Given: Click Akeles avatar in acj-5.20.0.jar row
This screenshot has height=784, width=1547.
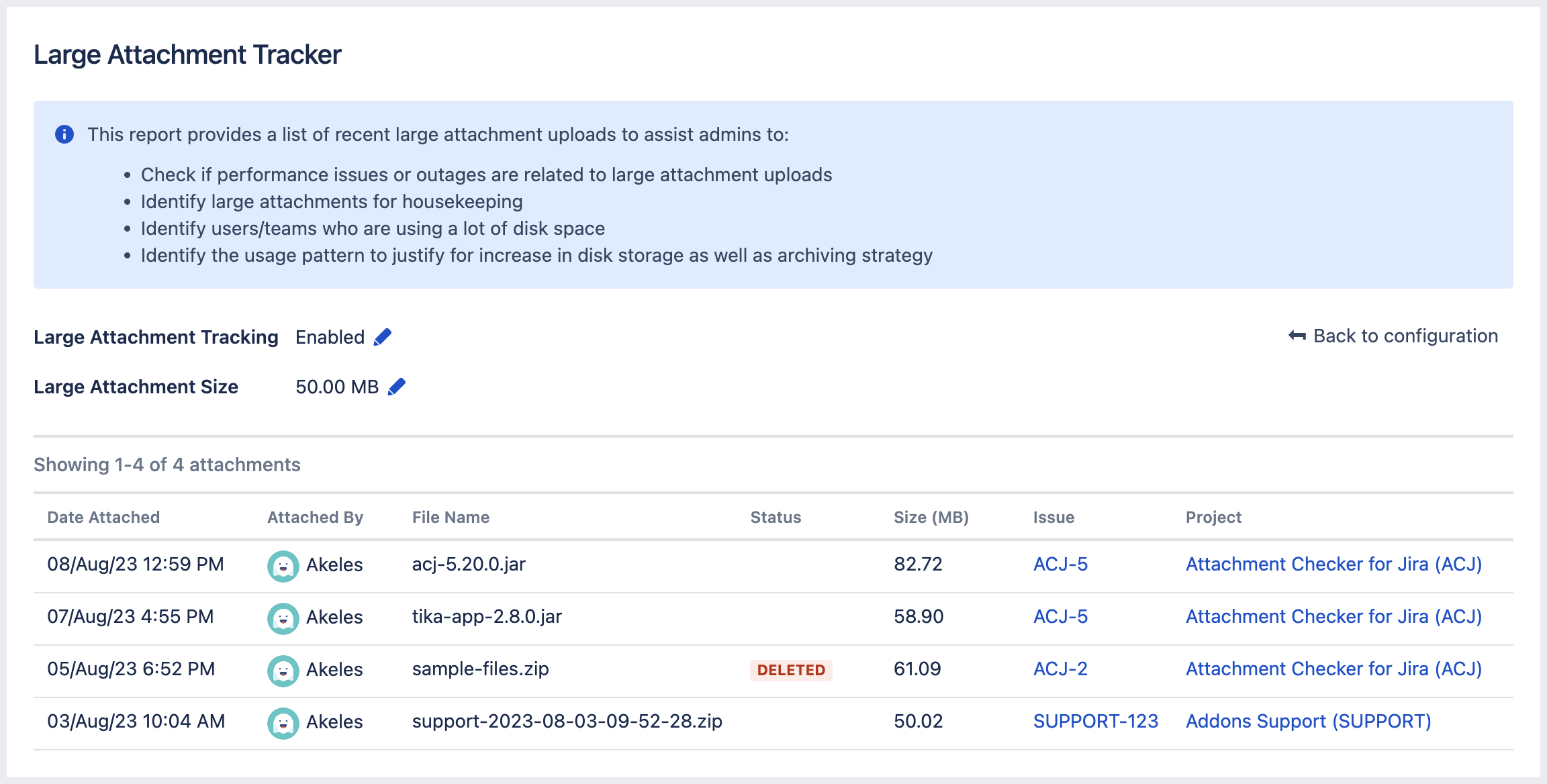Looking at the screenshot, I should (283, 566).
